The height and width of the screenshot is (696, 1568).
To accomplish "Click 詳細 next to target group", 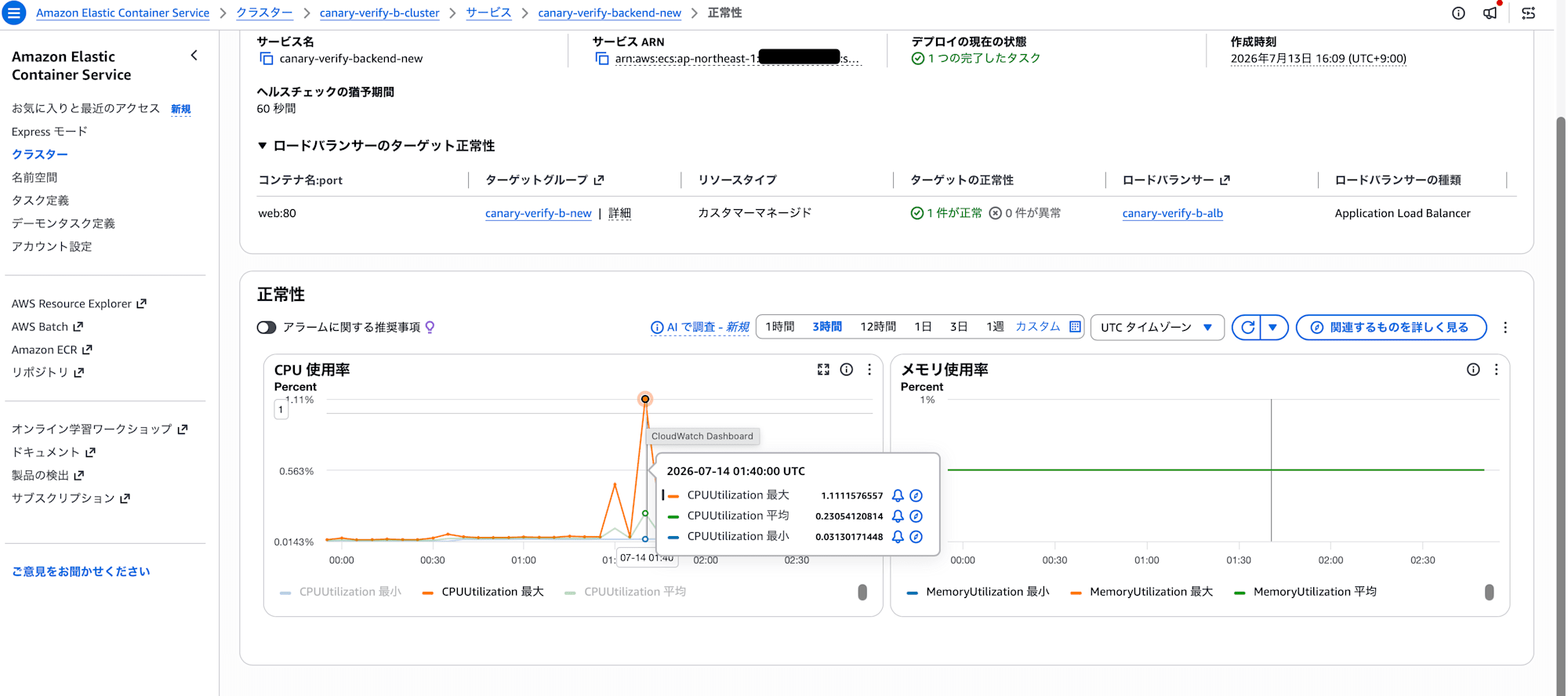I will click(x=619, y=213).
